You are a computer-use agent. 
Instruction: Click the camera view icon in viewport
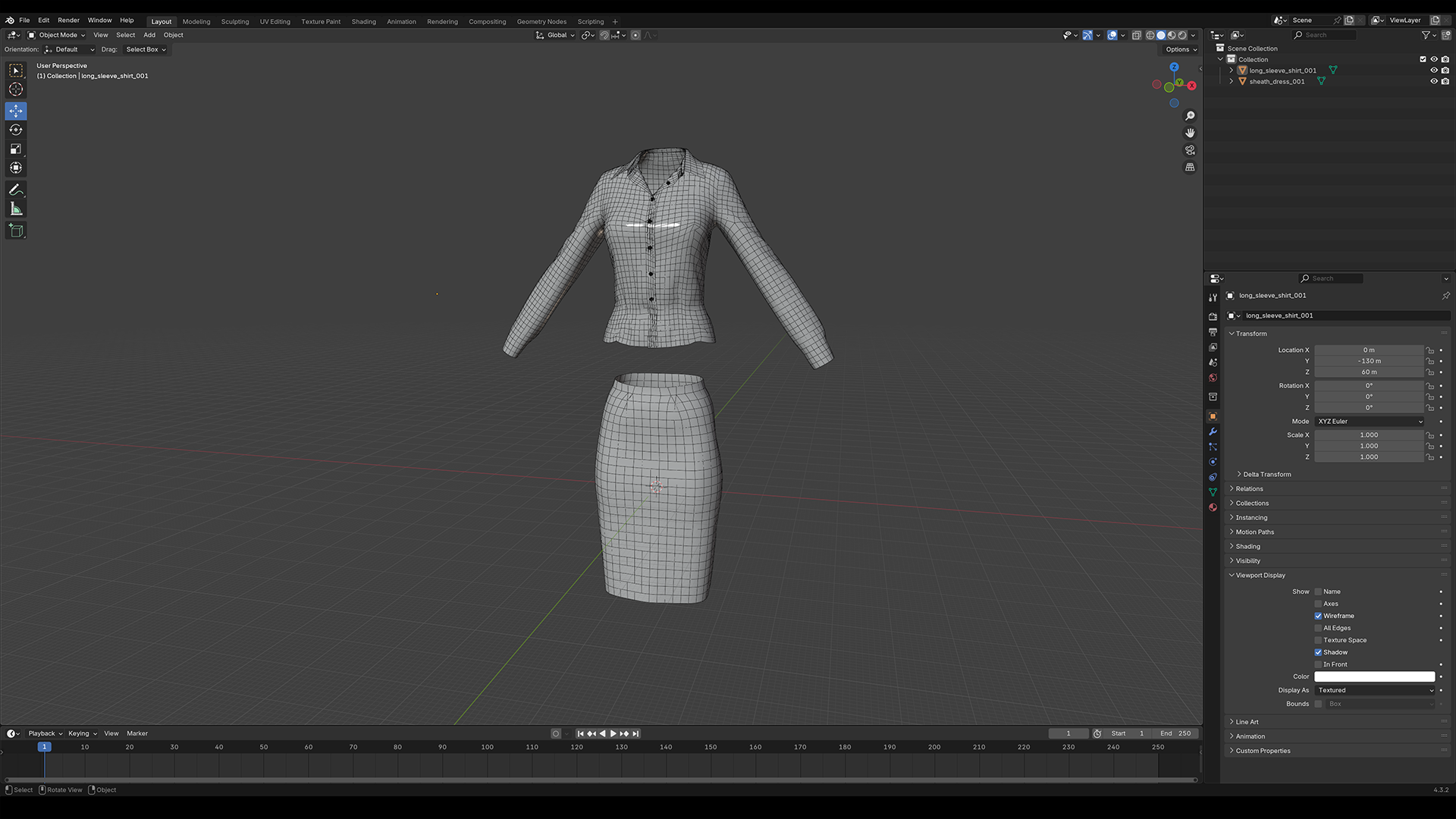[x=1190, y=150]
